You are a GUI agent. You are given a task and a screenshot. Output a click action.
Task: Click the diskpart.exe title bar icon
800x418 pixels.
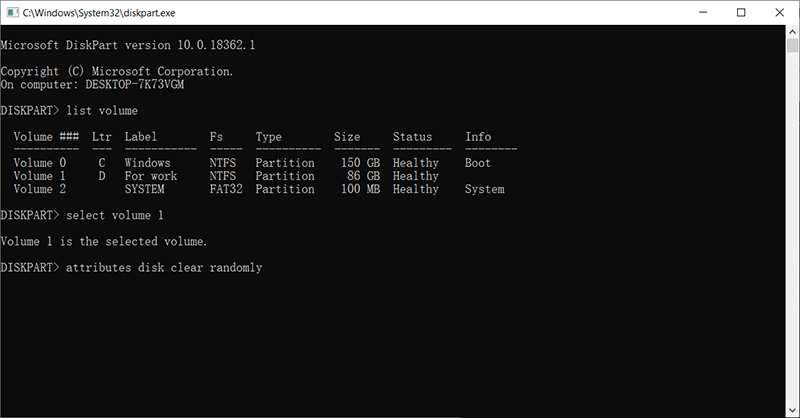[12, 12]
